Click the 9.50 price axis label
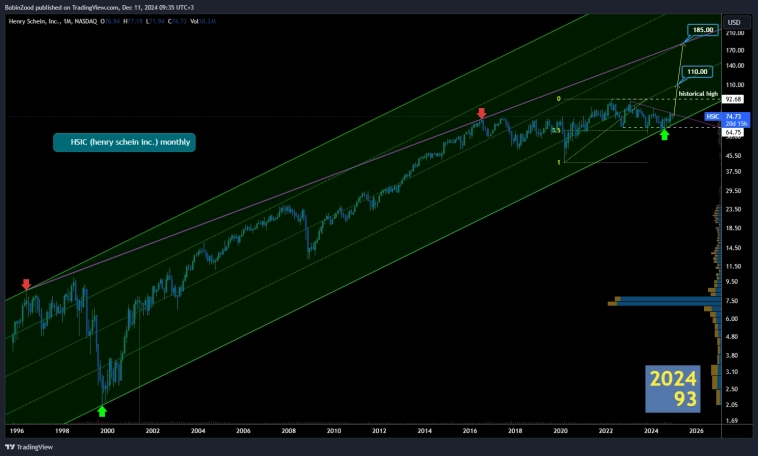Screen dimensions: 758x456 pos(732,281)
